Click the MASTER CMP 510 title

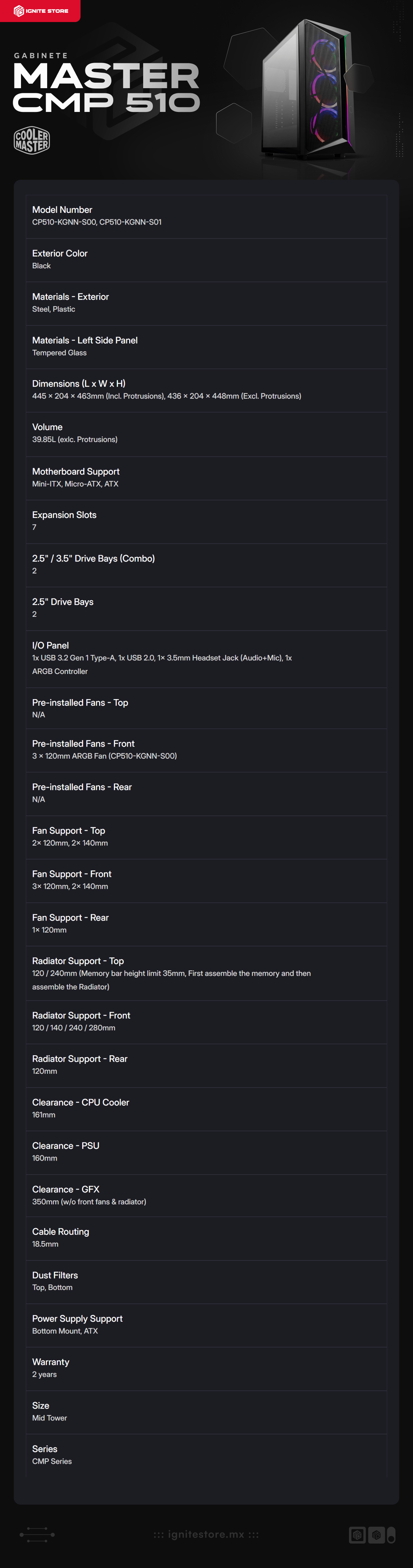(x=106, y=88)
